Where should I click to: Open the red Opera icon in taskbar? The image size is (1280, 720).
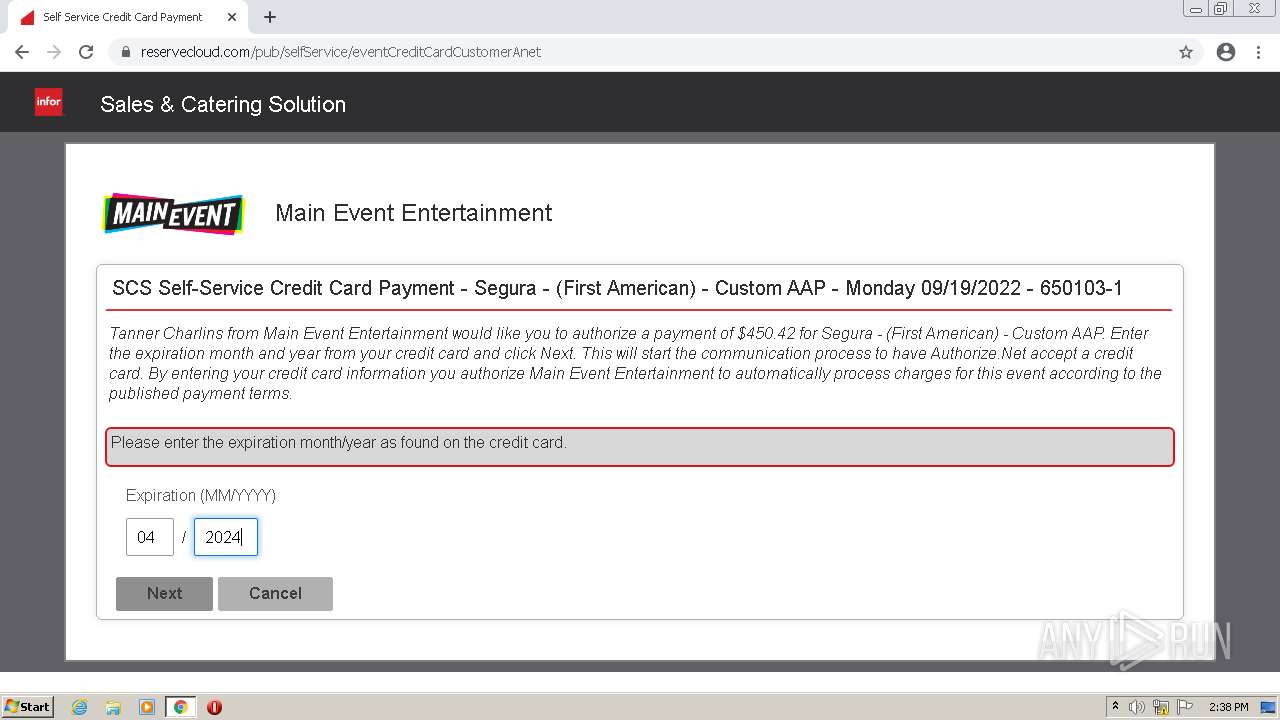click(x=214, y=707)
